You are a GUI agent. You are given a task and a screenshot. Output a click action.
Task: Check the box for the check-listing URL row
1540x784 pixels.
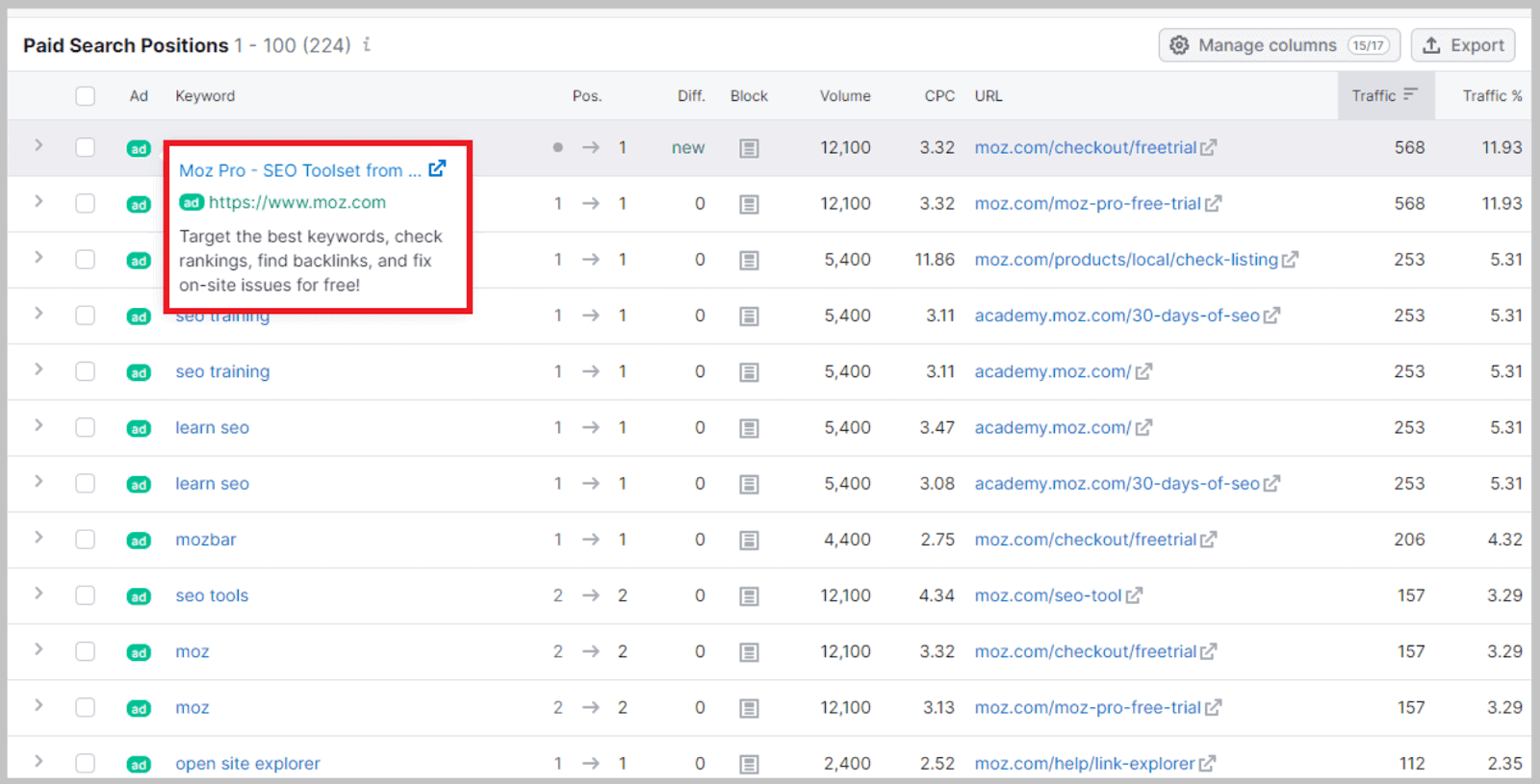coord(86,260)
